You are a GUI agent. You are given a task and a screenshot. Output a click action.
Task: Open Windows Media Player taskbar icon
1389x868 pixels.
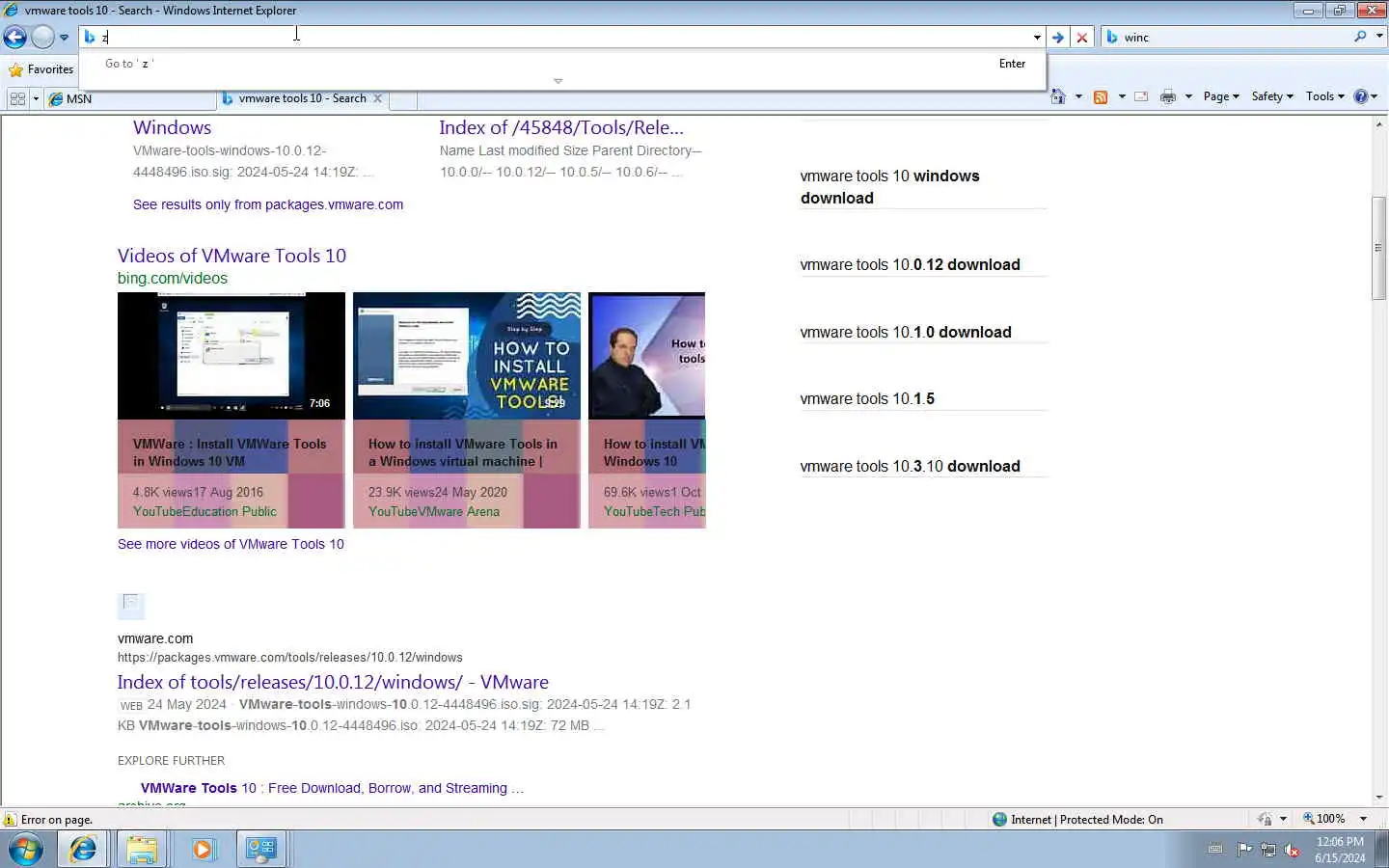pos(202,850)
